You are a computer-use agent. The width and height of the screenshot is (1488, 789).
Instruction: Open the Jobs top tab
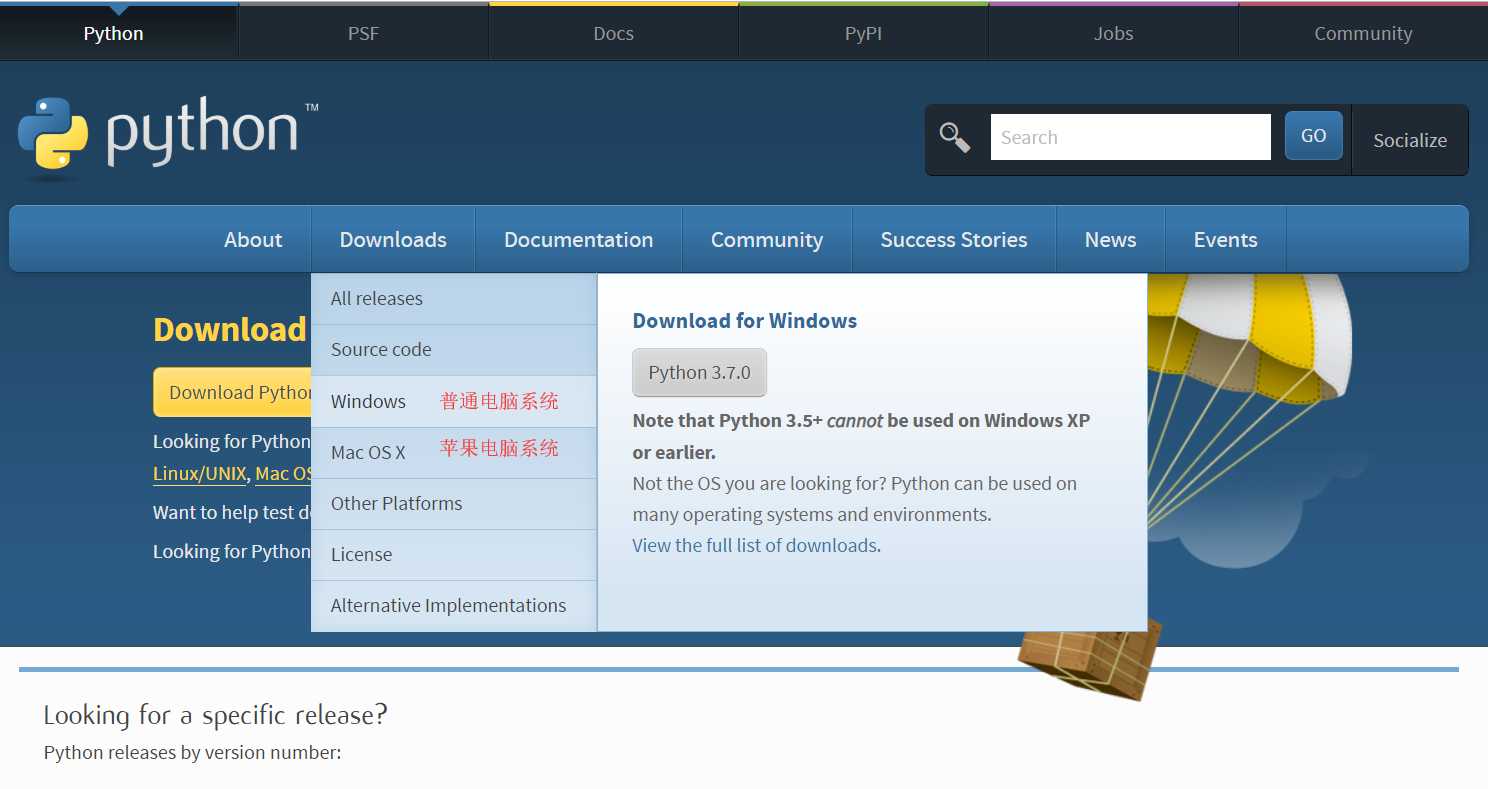coord(1113,33)
